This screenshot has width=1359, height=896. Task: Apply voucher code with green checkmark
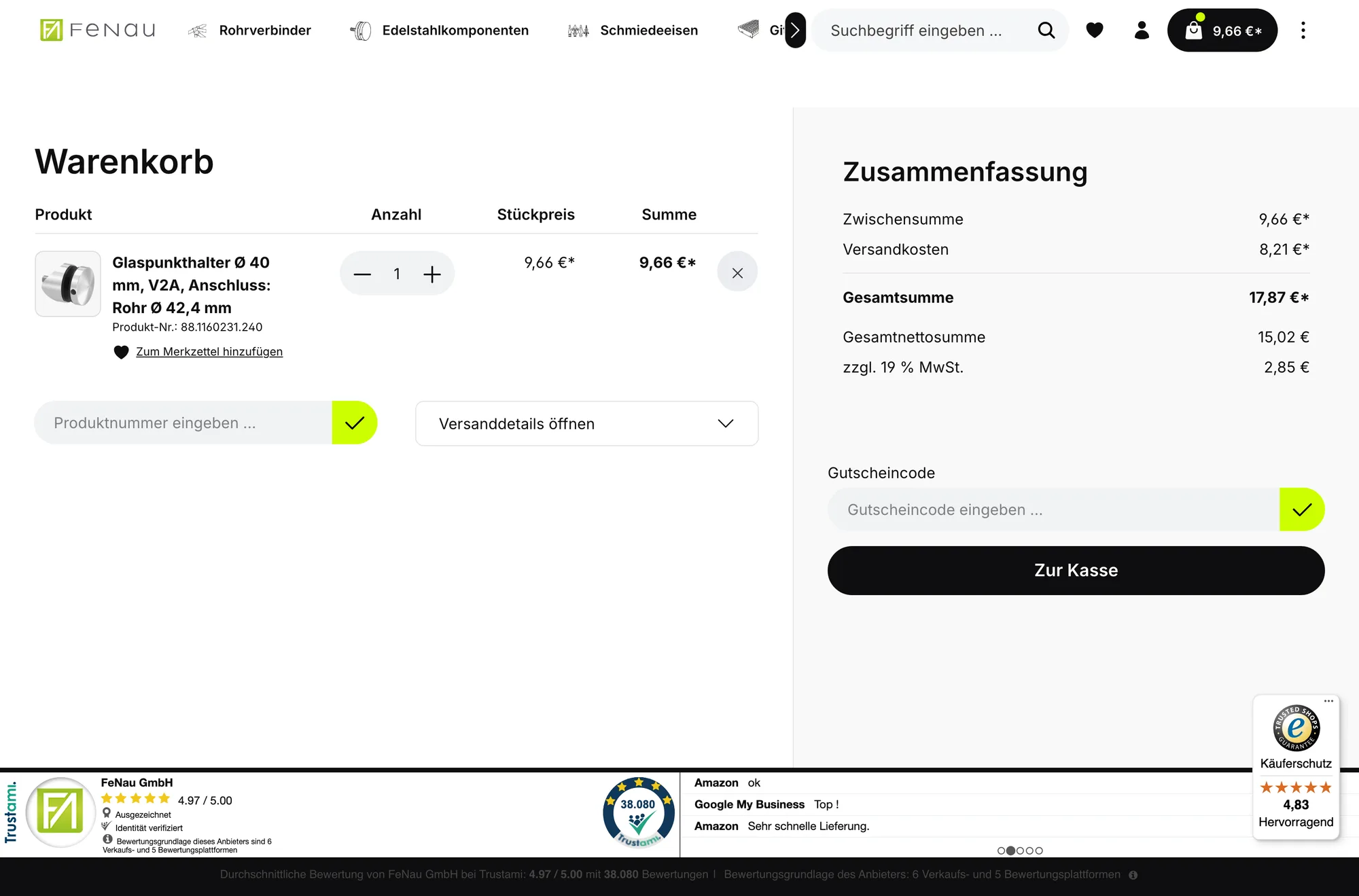click(1301, 509)
